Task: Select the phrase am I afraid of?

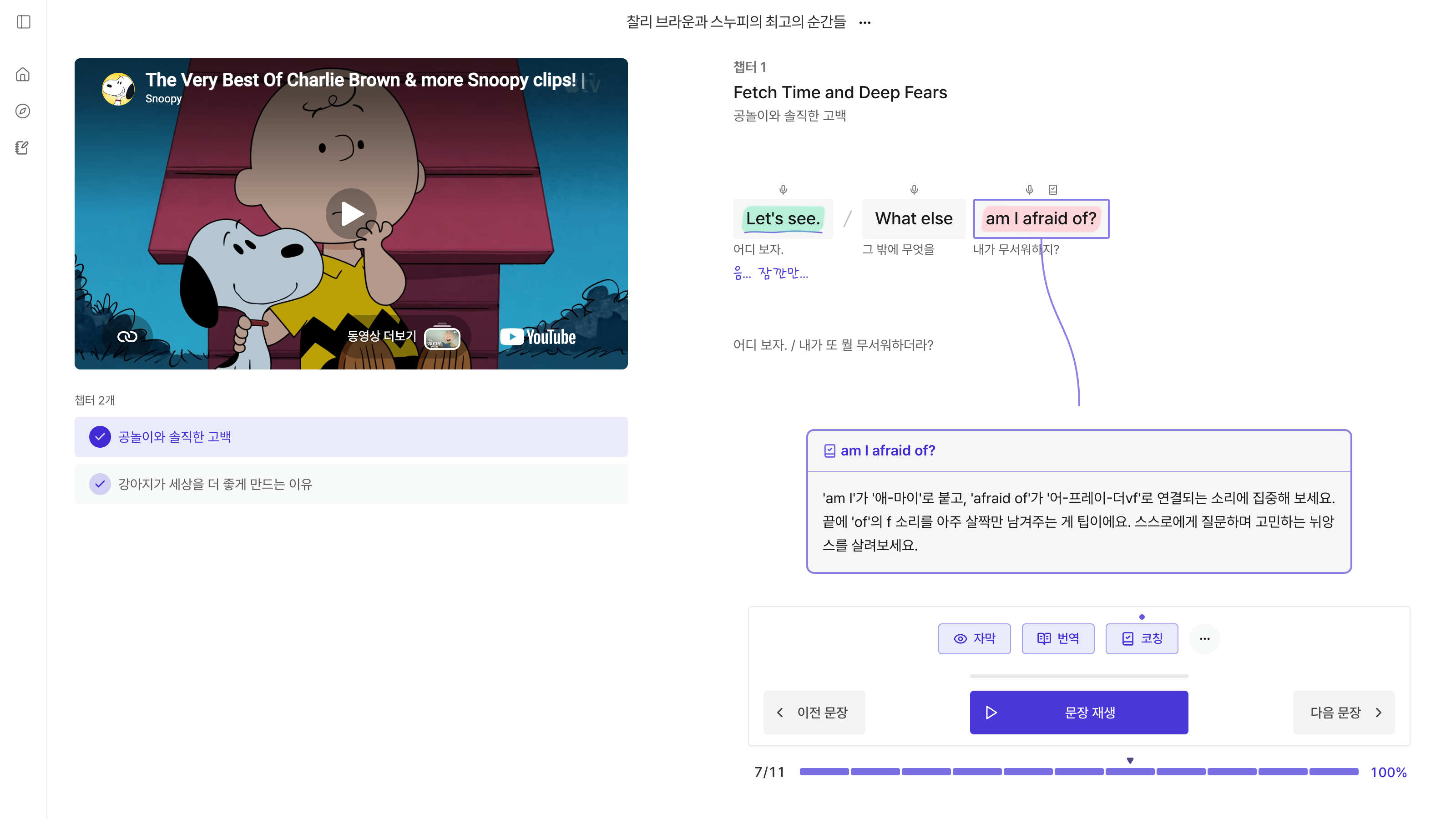Action: (1041, 219)
